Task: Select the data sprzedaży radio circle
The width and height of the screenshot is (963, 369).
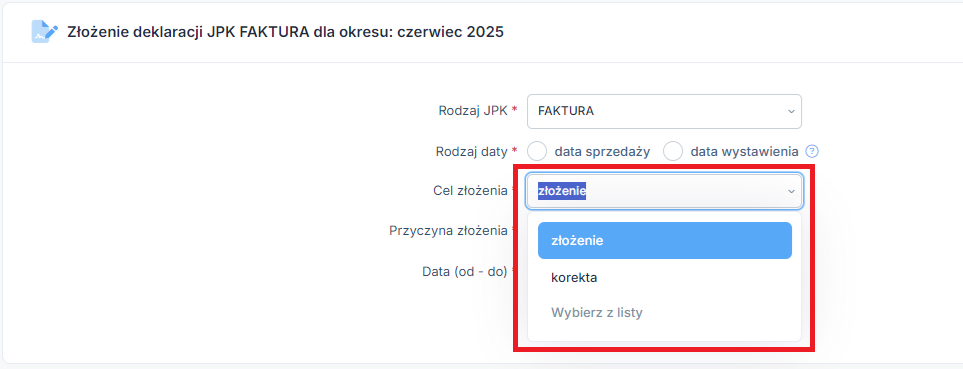Action: click(537, 151)
